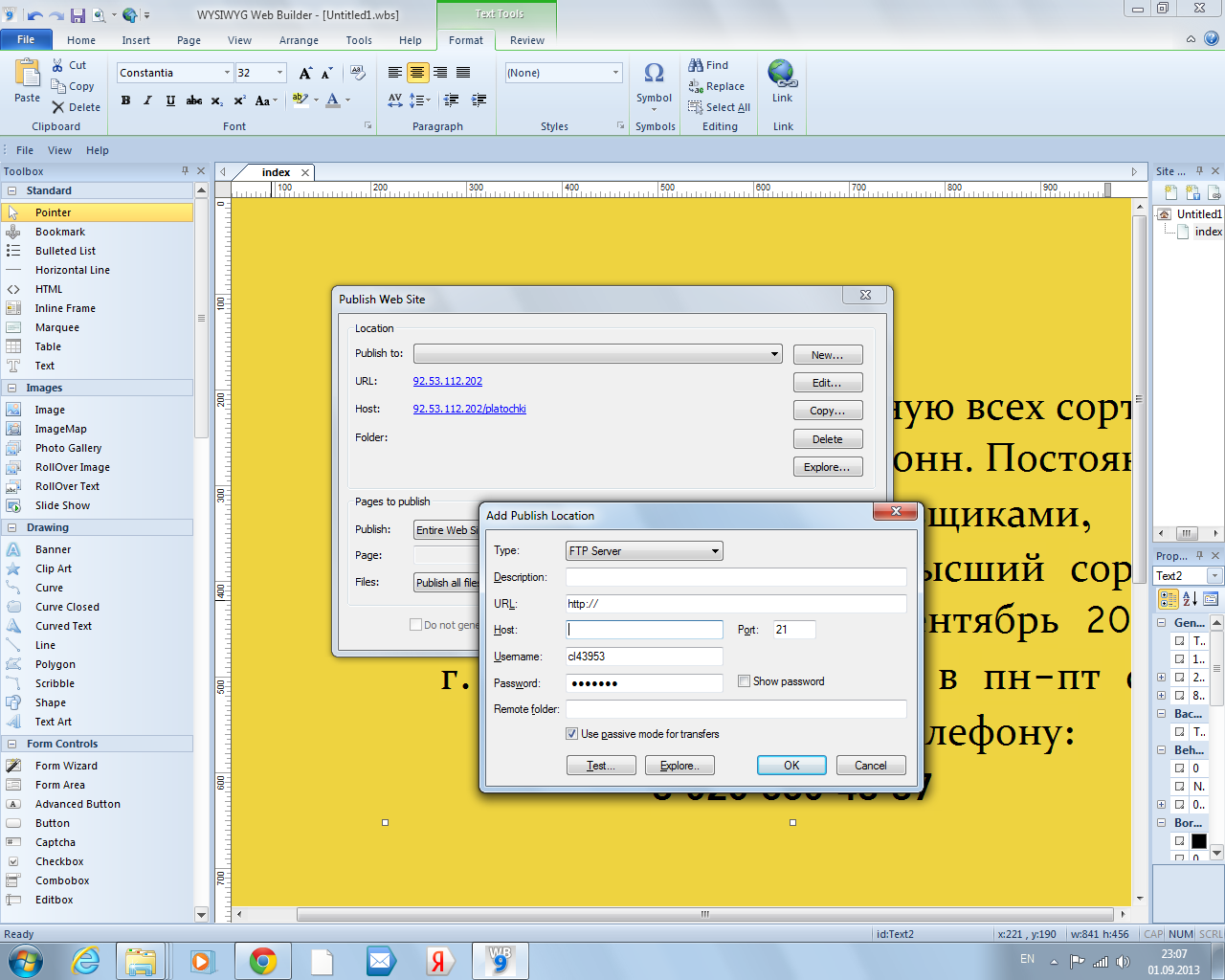Open Google Chrome from the taskbar
This screenshot has height=980, width=1225.
point(263,961)
